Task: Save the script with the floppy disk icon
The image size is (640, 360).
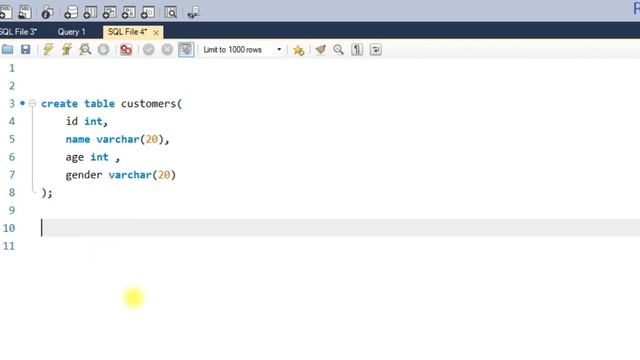Action: (25, 50)
